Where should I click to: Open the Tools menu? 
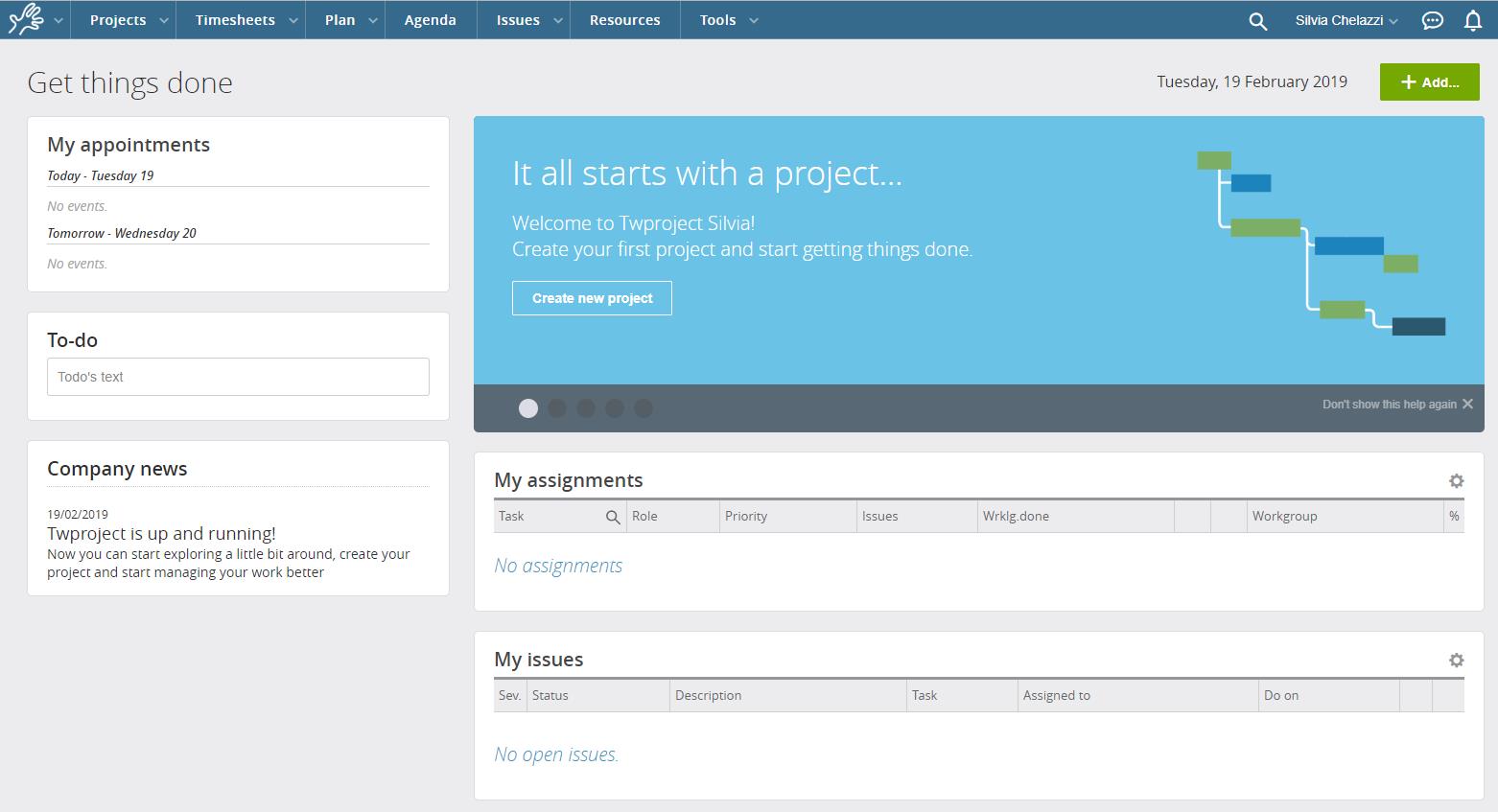pos(717,20)
